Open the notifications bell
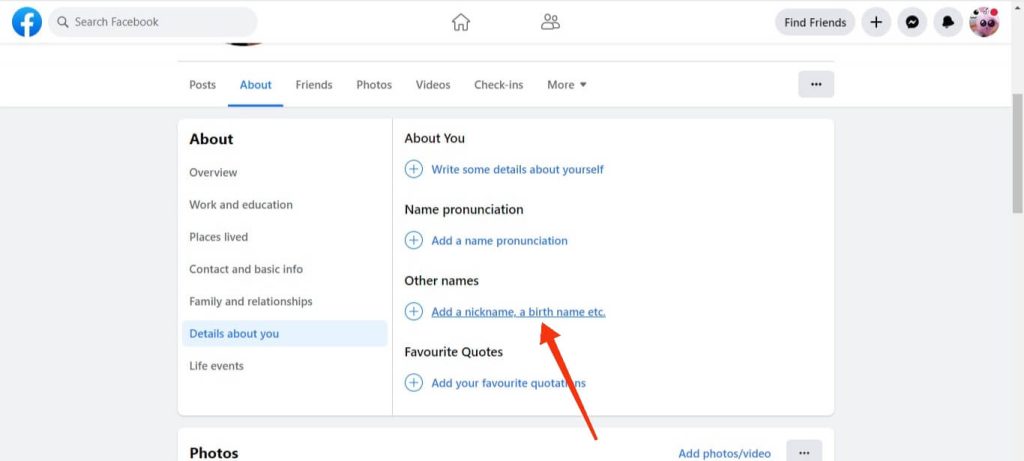The image size is (1024, 461). click(x=948, y=22)
